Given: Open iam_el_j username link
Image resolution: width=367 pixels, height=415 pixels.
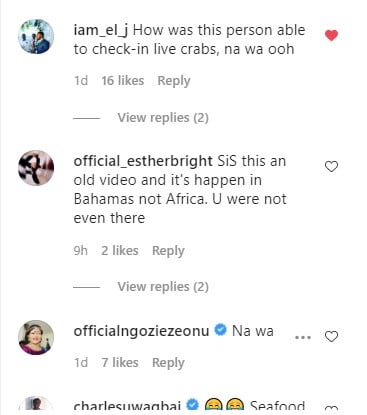Looking at the screenshot, I should [x=101, y=30].
